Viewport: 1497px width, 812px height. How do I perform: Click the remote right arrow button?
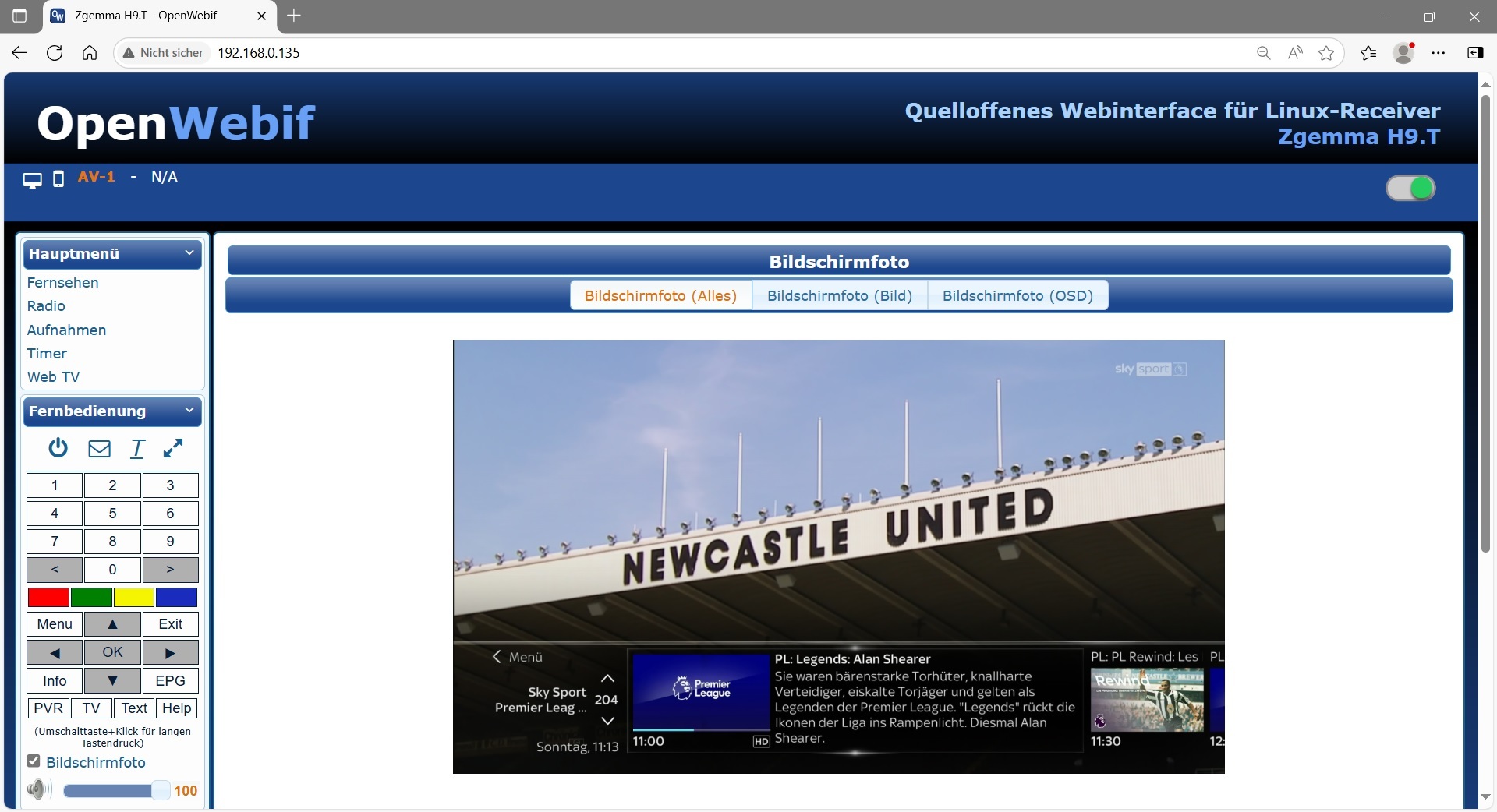(170, 652)
